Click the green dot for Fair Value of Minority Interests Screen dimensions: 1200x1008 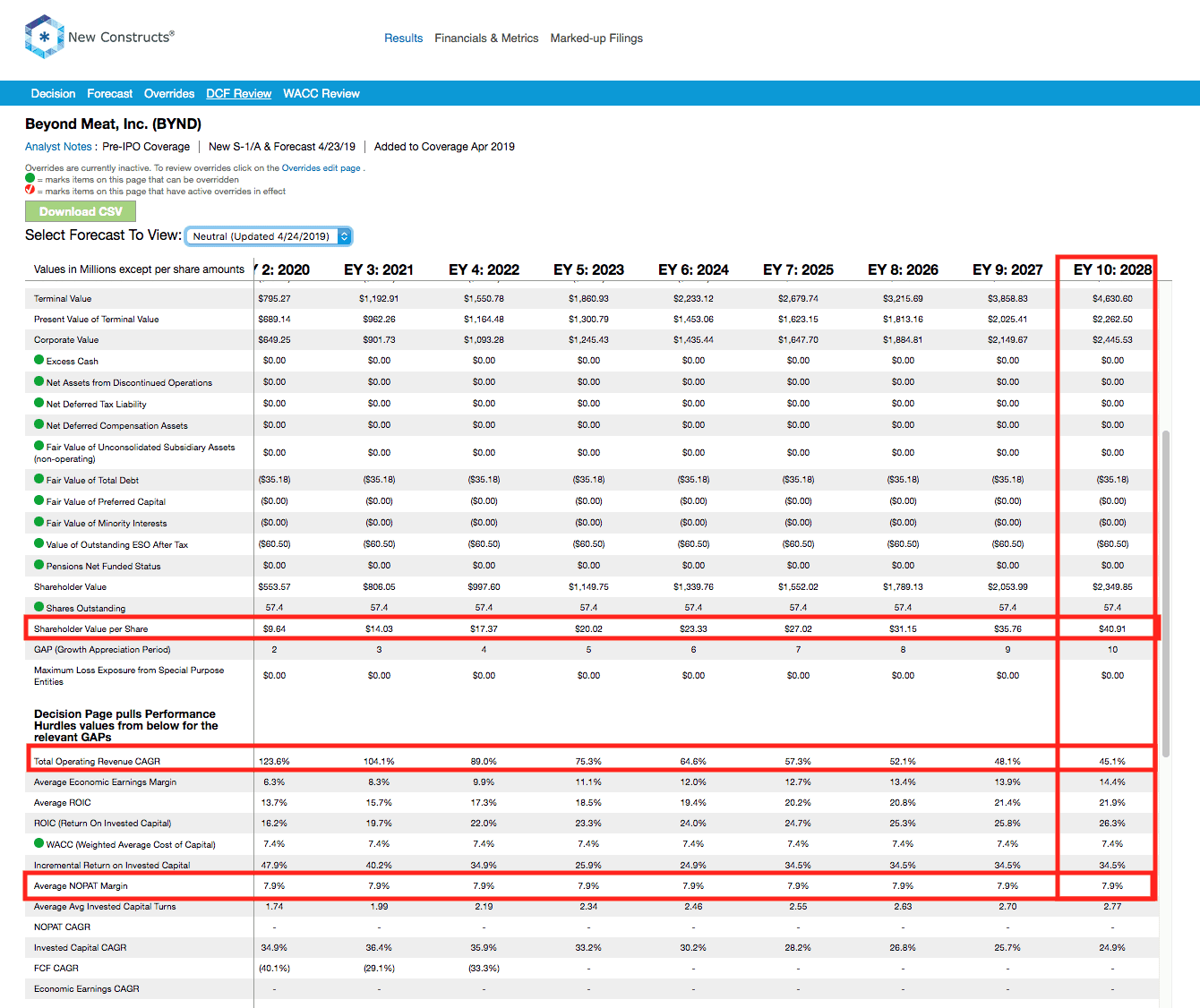(39, 522)
